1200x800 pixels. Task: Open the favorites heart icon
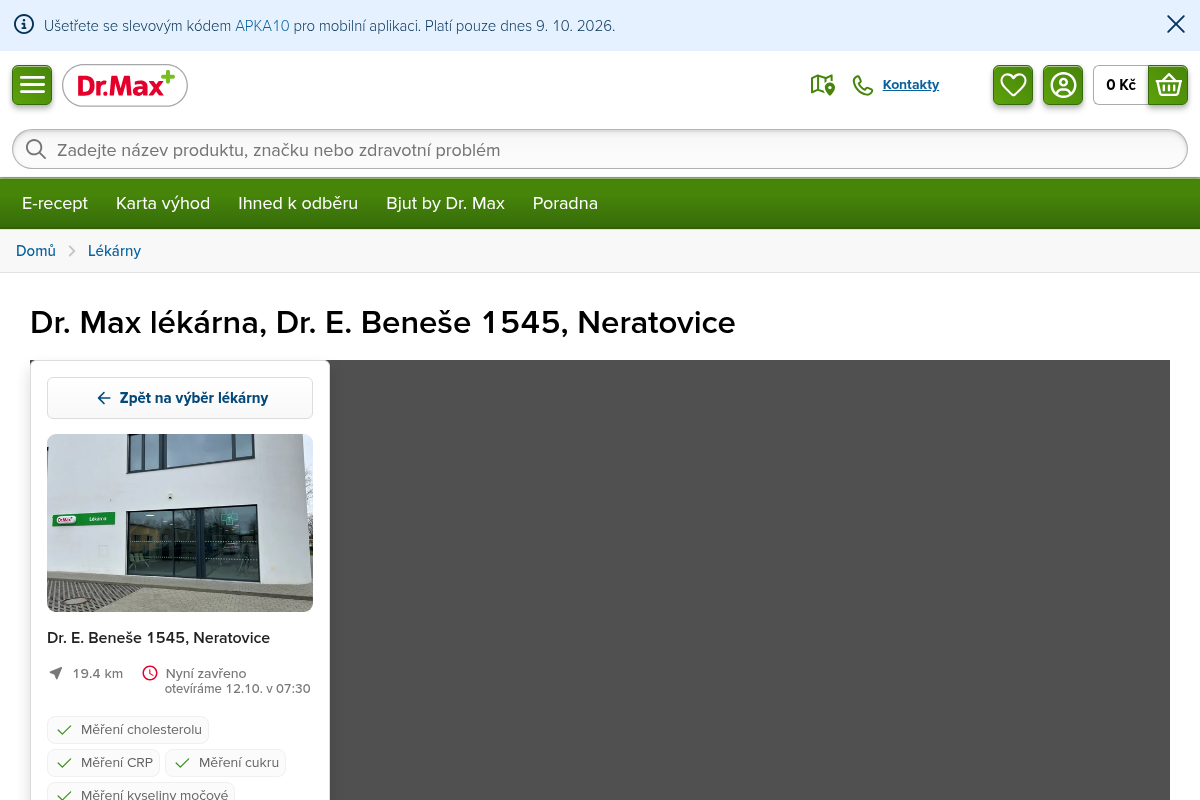pyautogui.click(x=1013, y=85)
